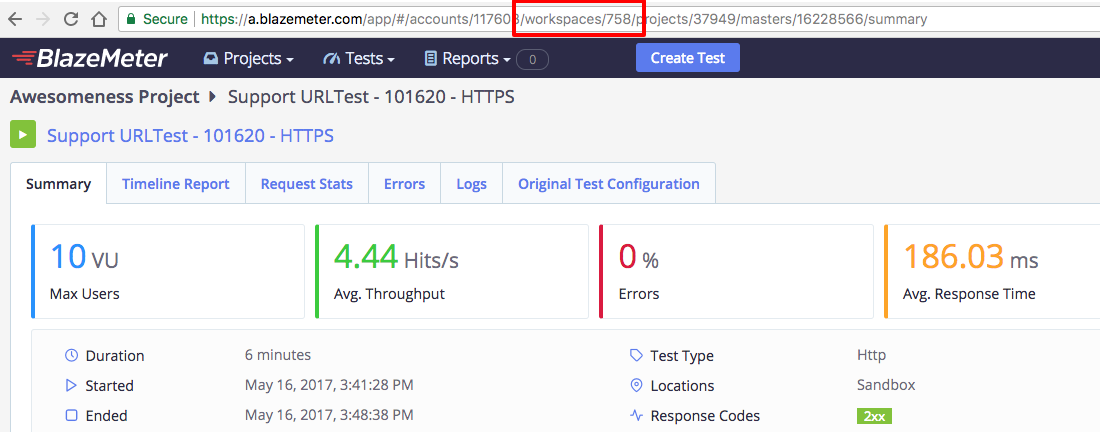Click the browser forward arrow
Viewport: 1103px width, 432px height.
click(x=42, y=19)
